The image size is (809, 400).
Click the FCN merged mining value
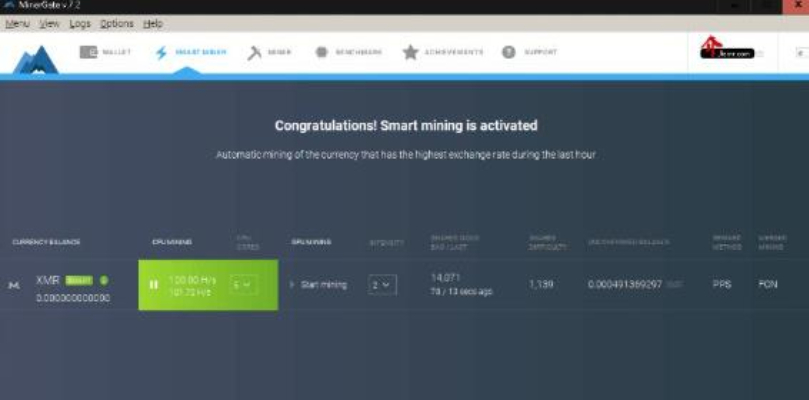pyautogui.click(x=768, y=284)
